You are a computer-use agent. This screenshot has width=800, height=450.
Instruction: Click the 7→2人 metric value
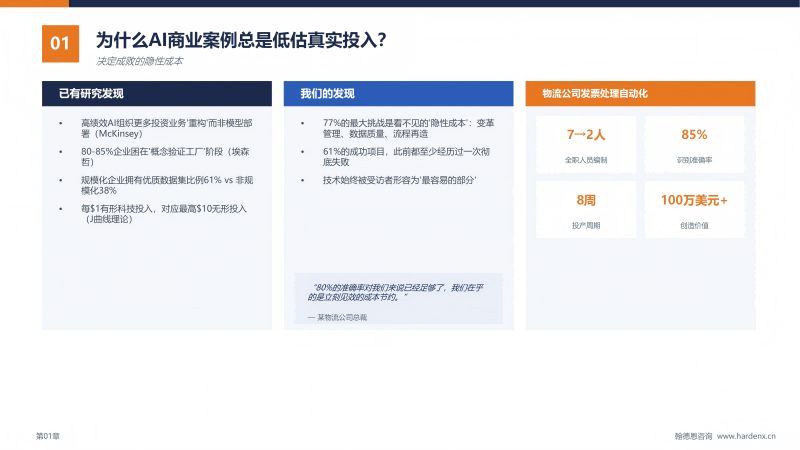coord(586,135)
